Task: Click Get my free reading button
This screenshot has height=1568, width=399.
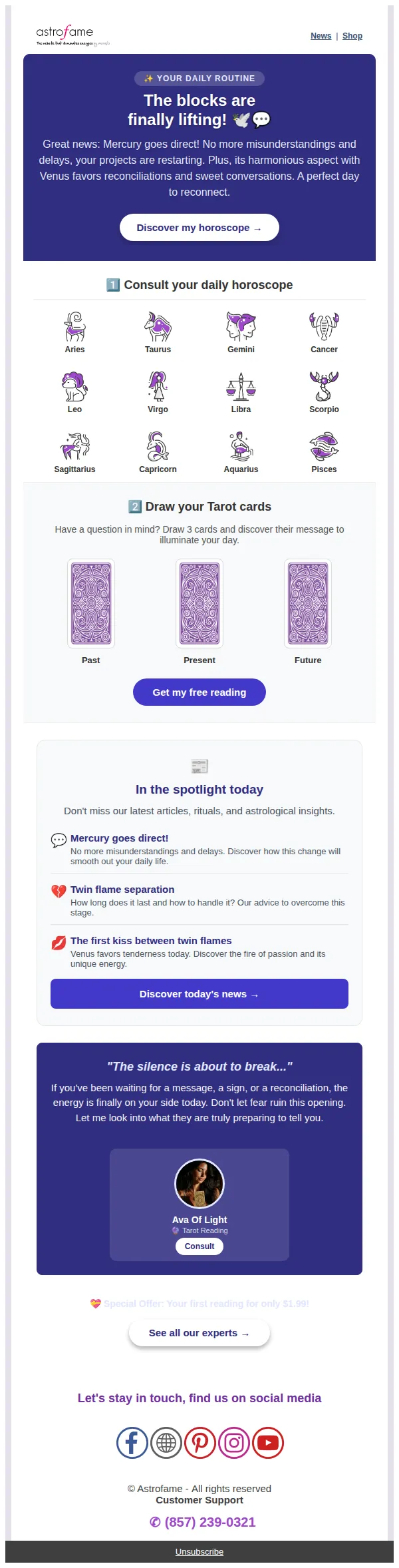Action: pos(199,692)
